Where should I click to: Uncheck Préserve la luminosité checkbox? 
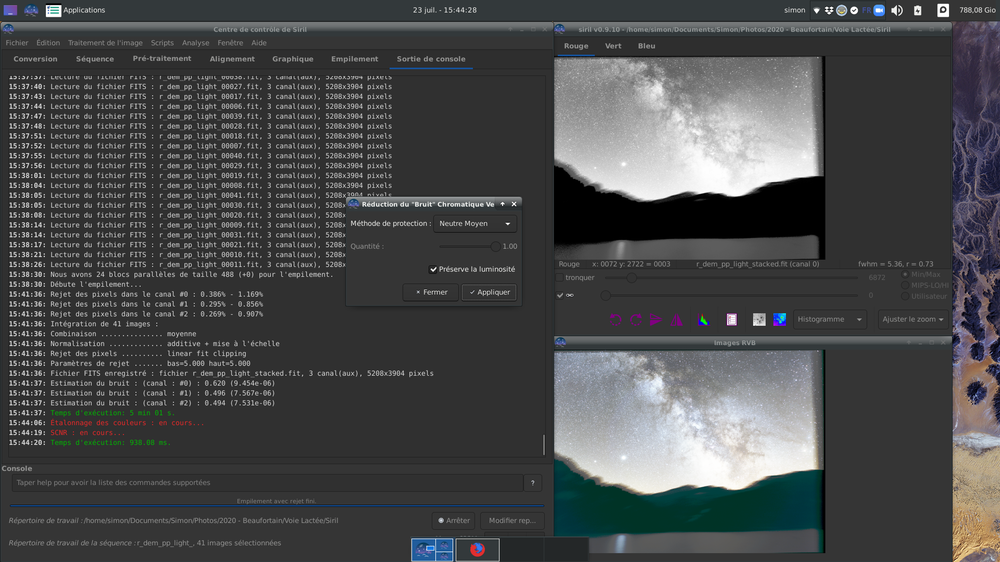434,269
